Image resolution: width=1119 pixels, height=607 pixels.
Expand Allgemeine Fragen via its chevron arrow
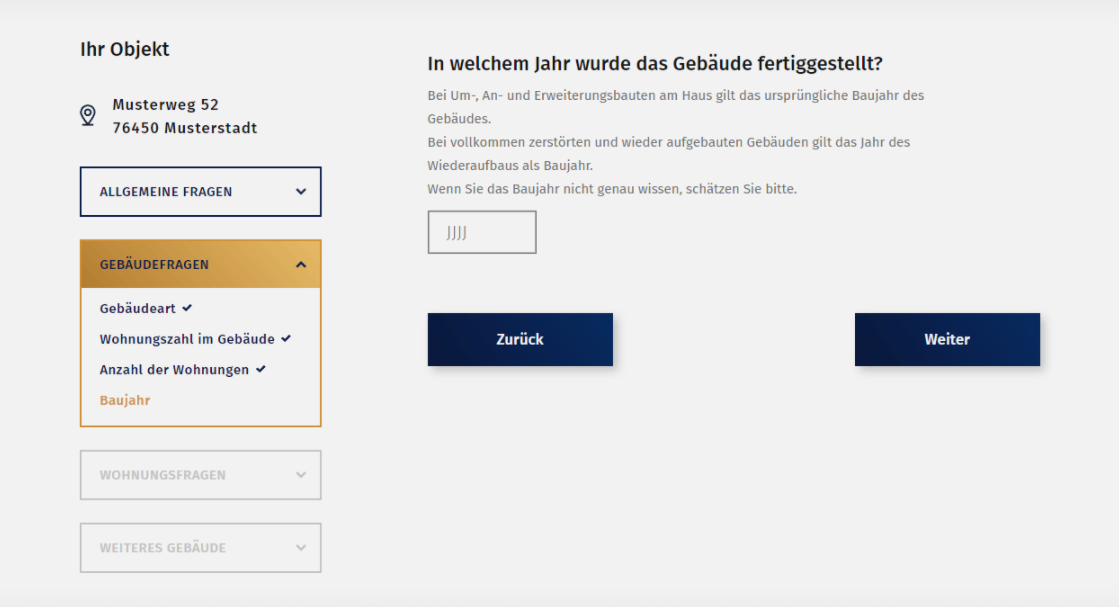pos(301,192)
